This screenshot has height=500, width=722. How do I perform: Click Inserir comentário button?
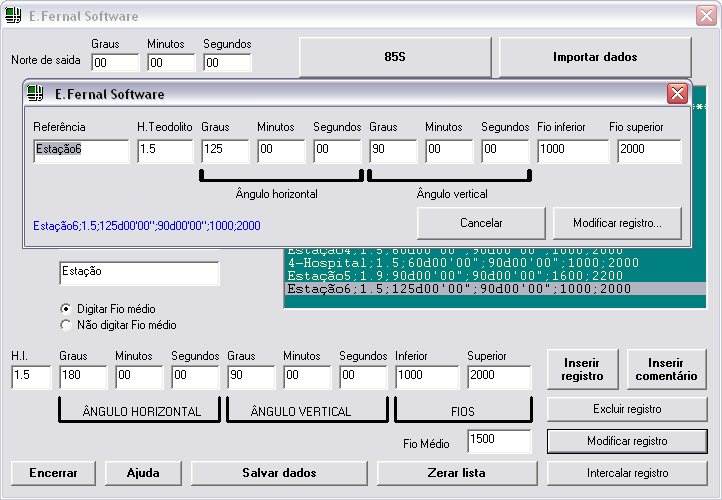pyautogui.click(x=666, y=369)
